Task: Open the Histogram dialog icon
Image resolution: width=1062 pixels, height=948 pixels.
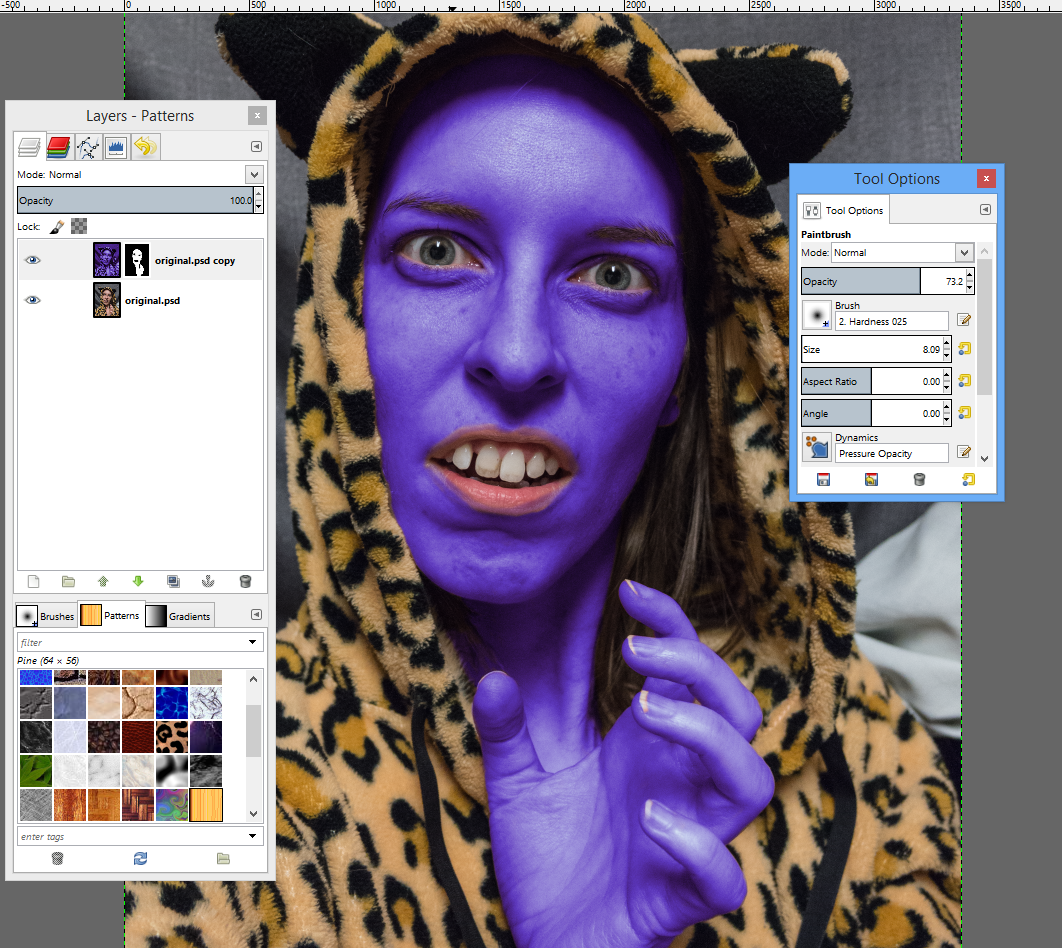Action: 116,146
